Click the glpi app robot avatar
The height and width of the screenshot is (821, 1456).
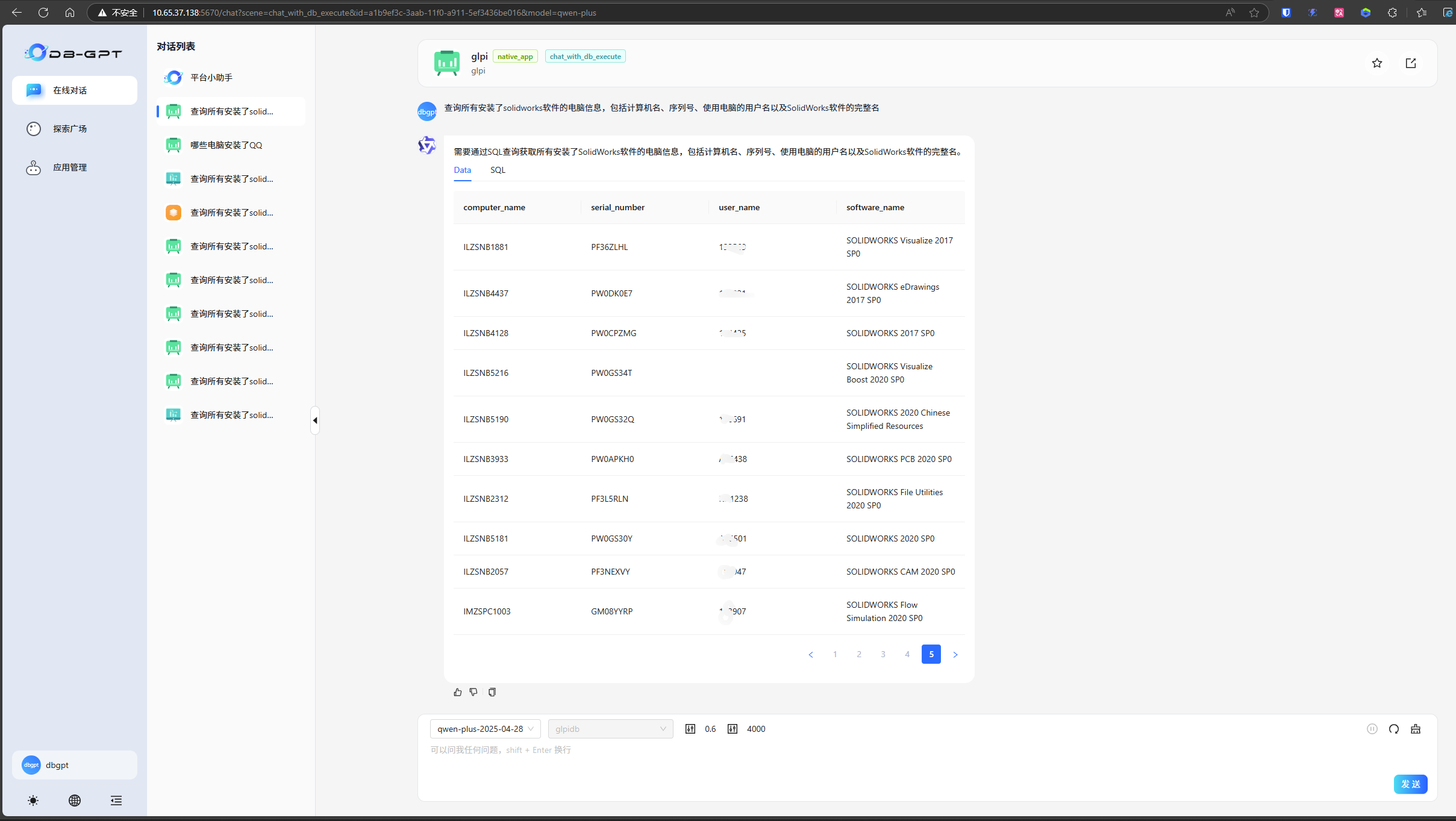[x=447, y=63]
